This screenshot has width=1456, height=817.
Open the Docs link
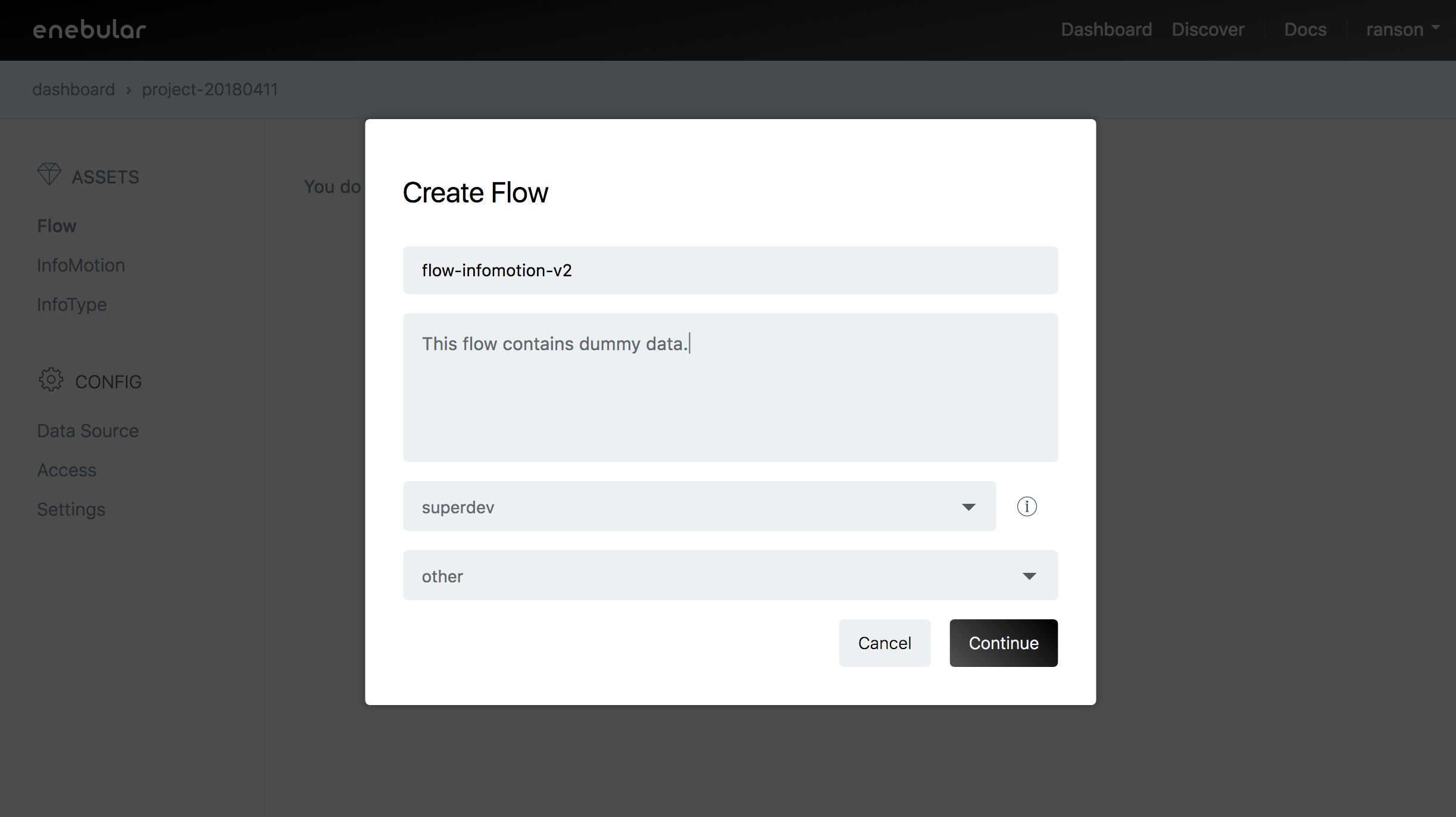tap(1305, 30)
